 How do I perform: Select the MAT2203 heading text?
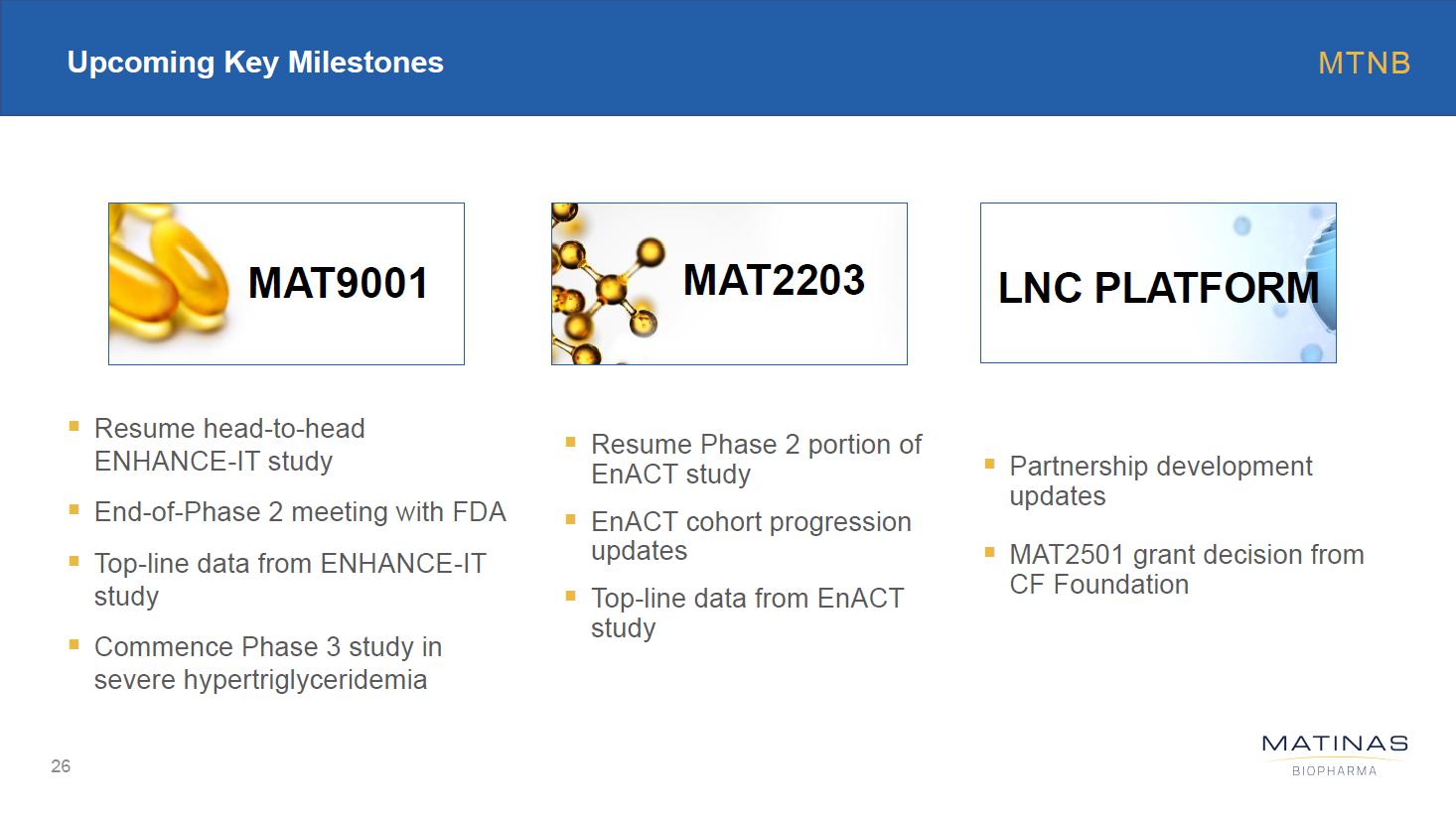774,280
